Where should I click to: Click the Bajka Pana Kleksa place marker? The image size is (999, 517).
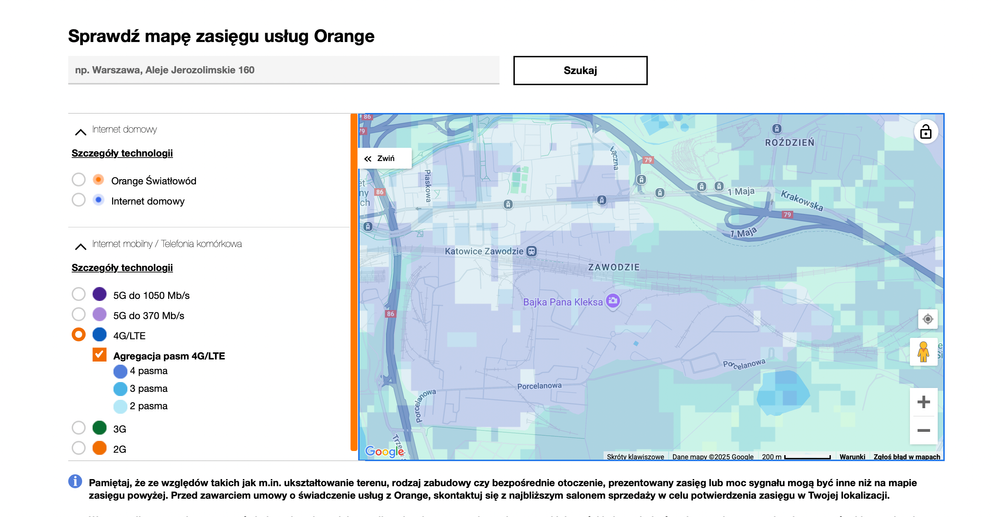point(614,301)
